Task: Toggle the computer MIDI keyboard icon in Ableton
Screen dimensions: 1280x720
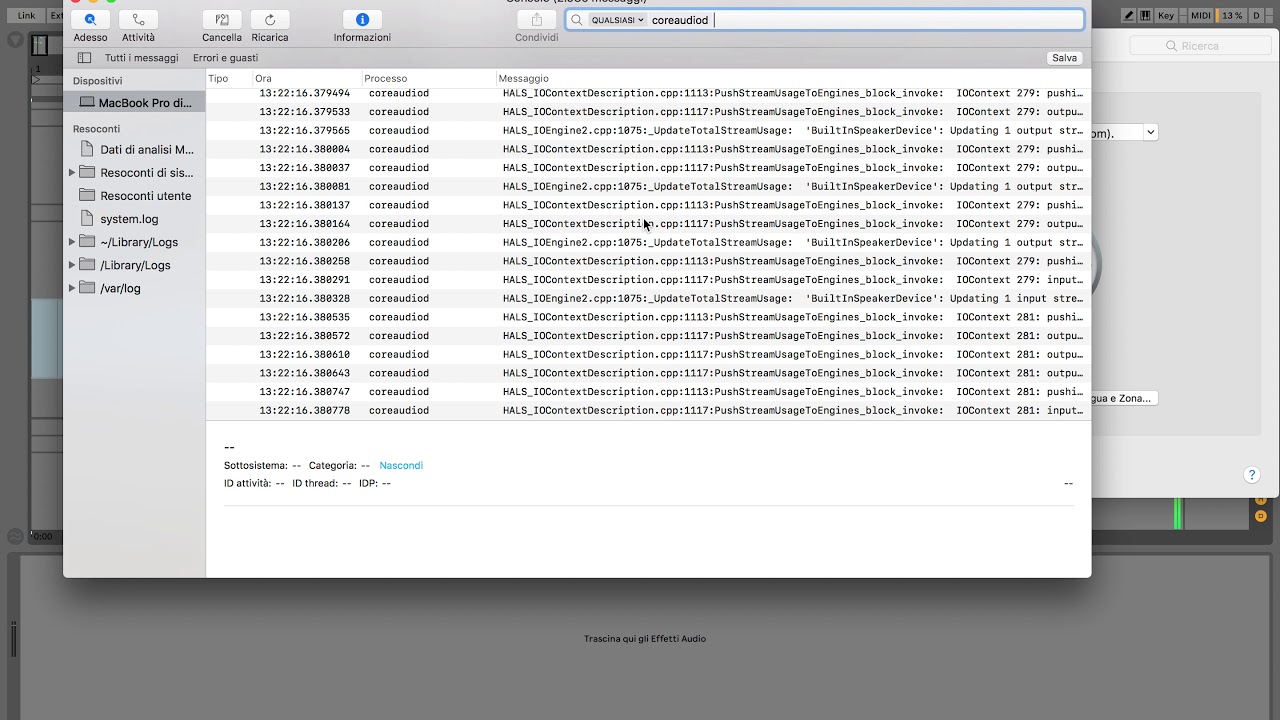Action: click(x=1145, y=15)
